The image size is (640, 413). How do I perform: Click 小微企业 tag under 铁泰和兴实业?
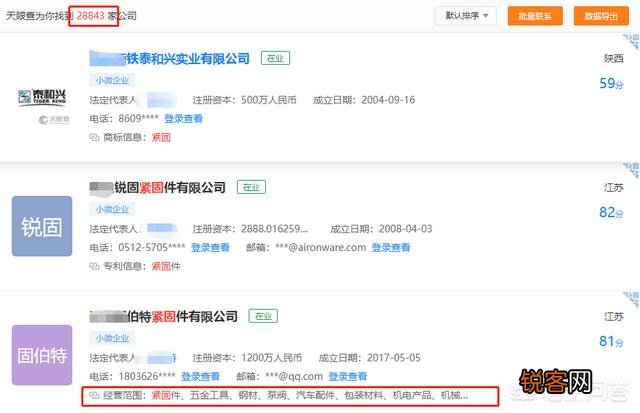coord(112,80)
